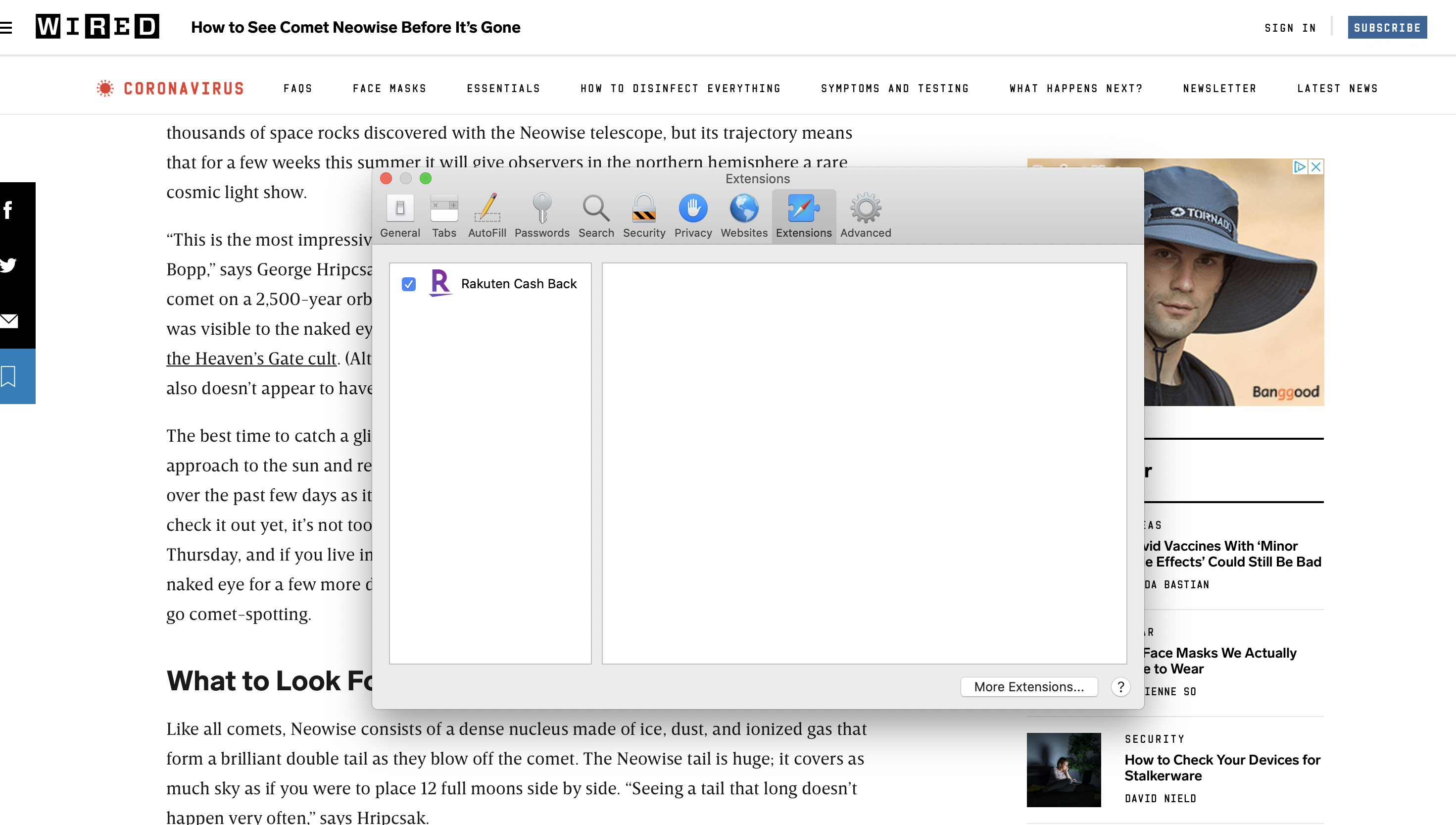The height and width of the screenshot is (825, 1456).
Task: Close the Banggood ad
Action: (1316, 166)
